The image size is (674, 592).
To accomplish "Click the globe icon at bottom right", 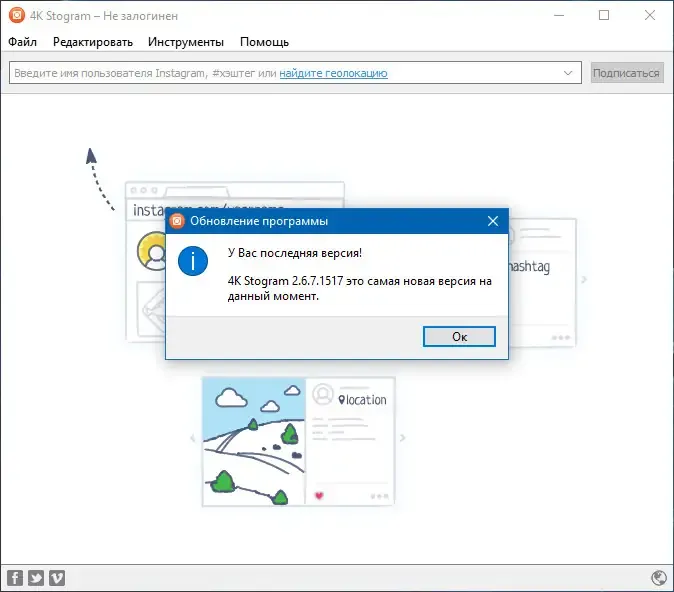I will tap(659, 578).
